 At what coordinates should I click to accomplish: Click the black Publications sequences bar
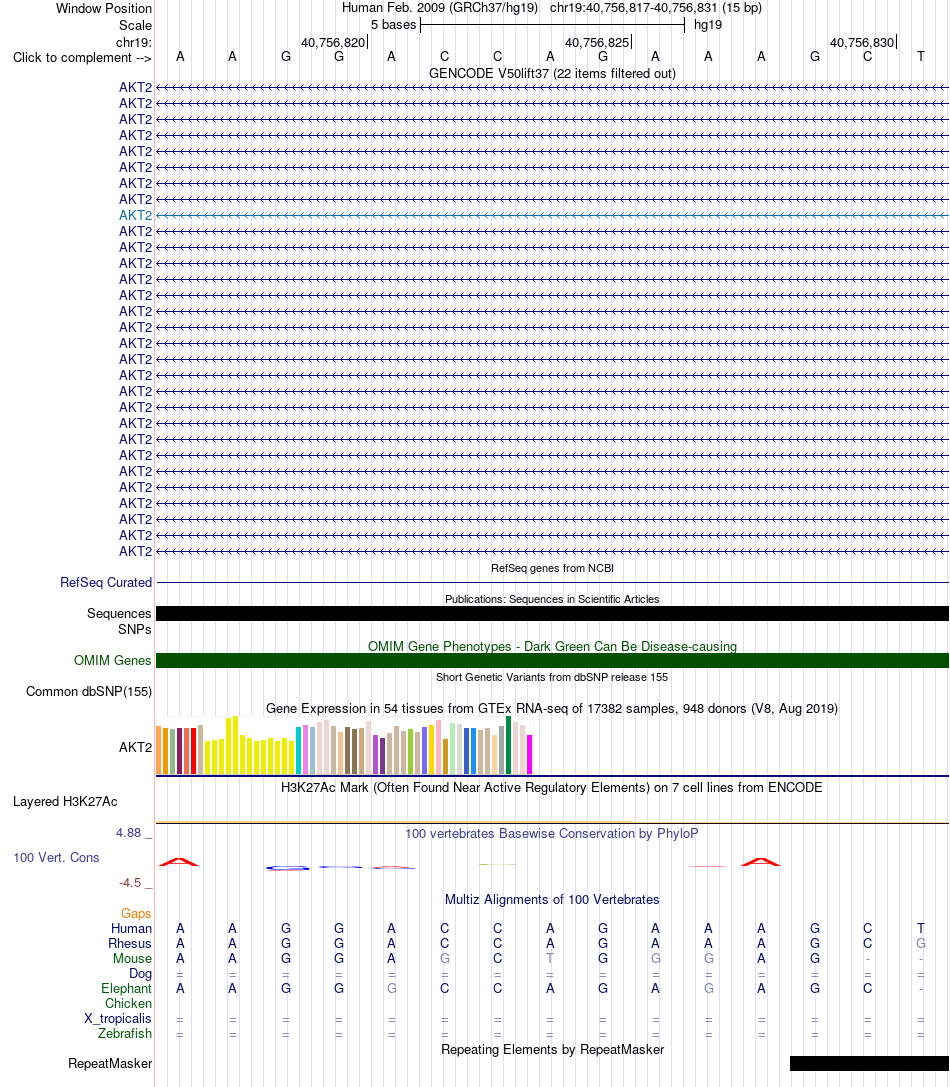click(x=552, y=614)
